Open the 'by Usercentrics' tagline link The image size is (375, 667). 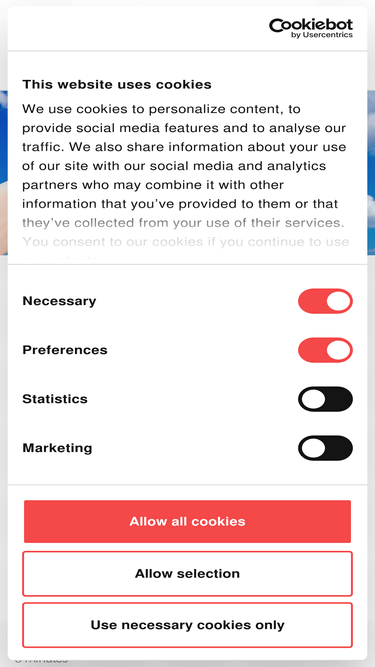322,35
